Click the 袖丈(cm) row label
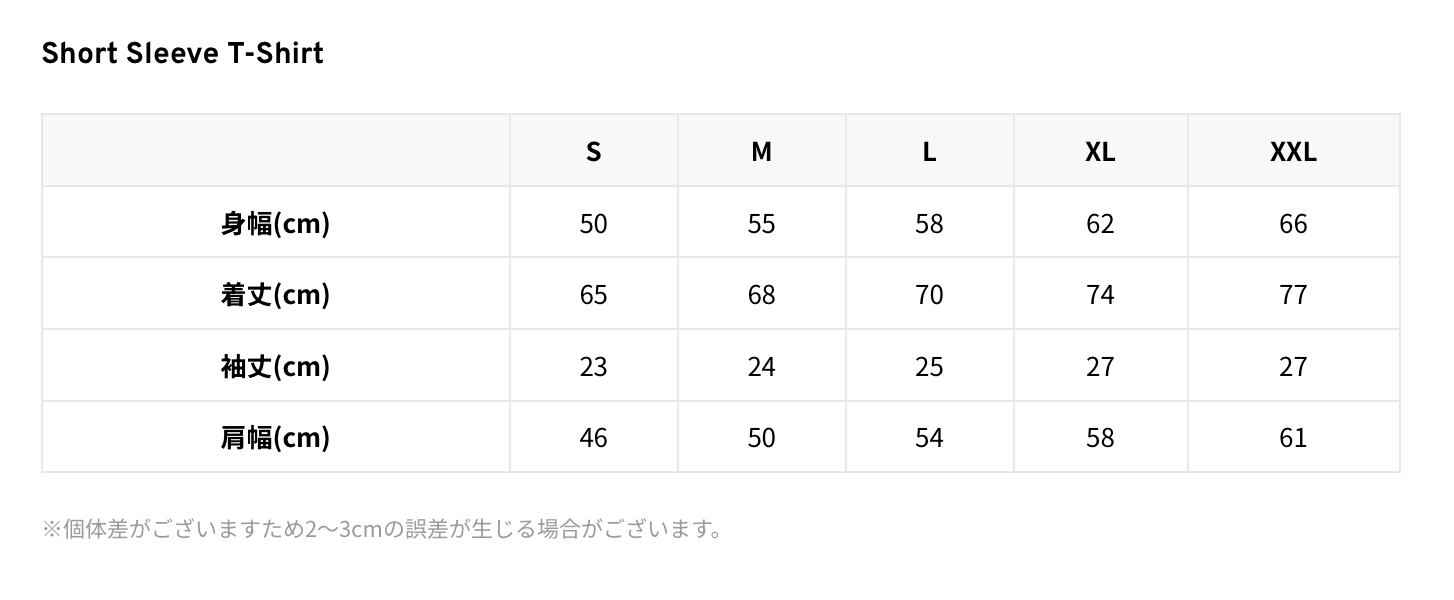 275,366
